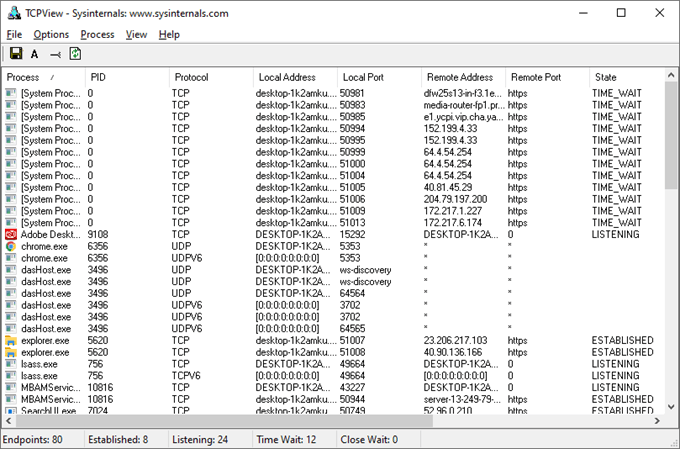The width and height of the screenshot is (680, 449).
Task: Click vertical scrollbar up arrow
Action: pyautogui.click(x=671, y=75)
